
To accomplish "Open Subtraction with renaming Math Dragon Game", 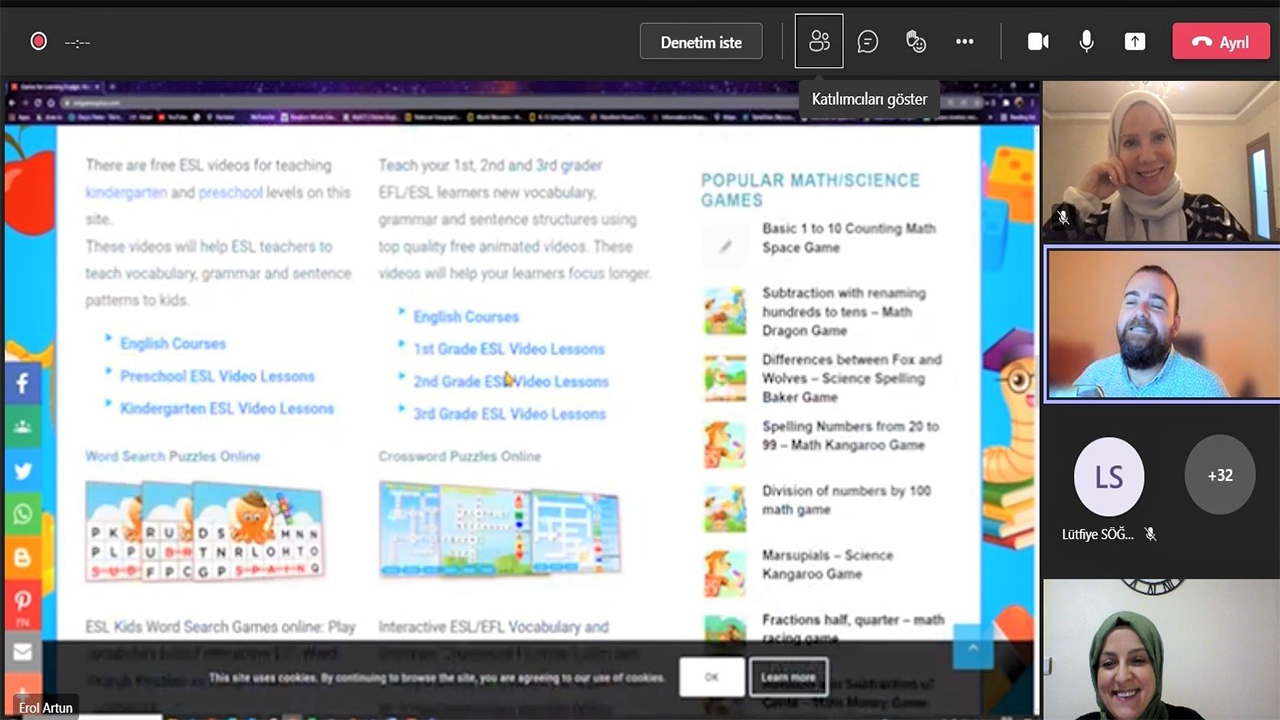I will (844, 312).
